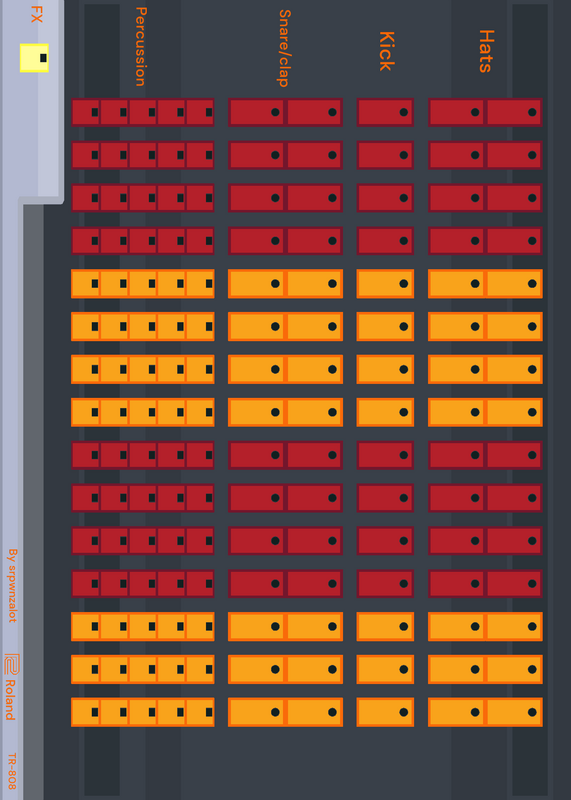This screenshot has width=571, height=800.
Task: Toggle the Hats pad beside Kick in the last row
Action: point(457,712)
